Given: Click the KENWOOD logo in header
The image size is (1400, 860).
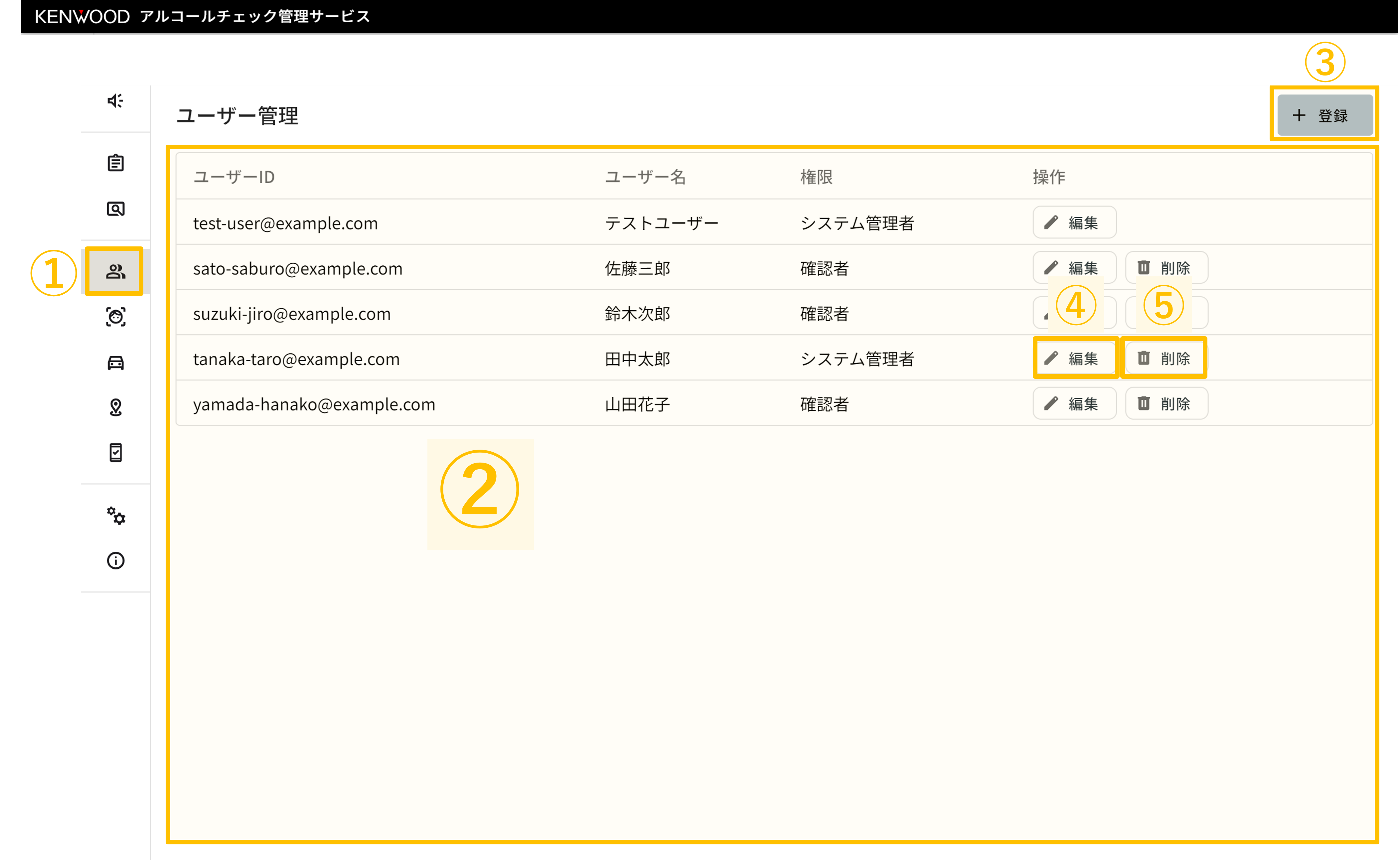Looking at the screenshot, I should 82,17.
